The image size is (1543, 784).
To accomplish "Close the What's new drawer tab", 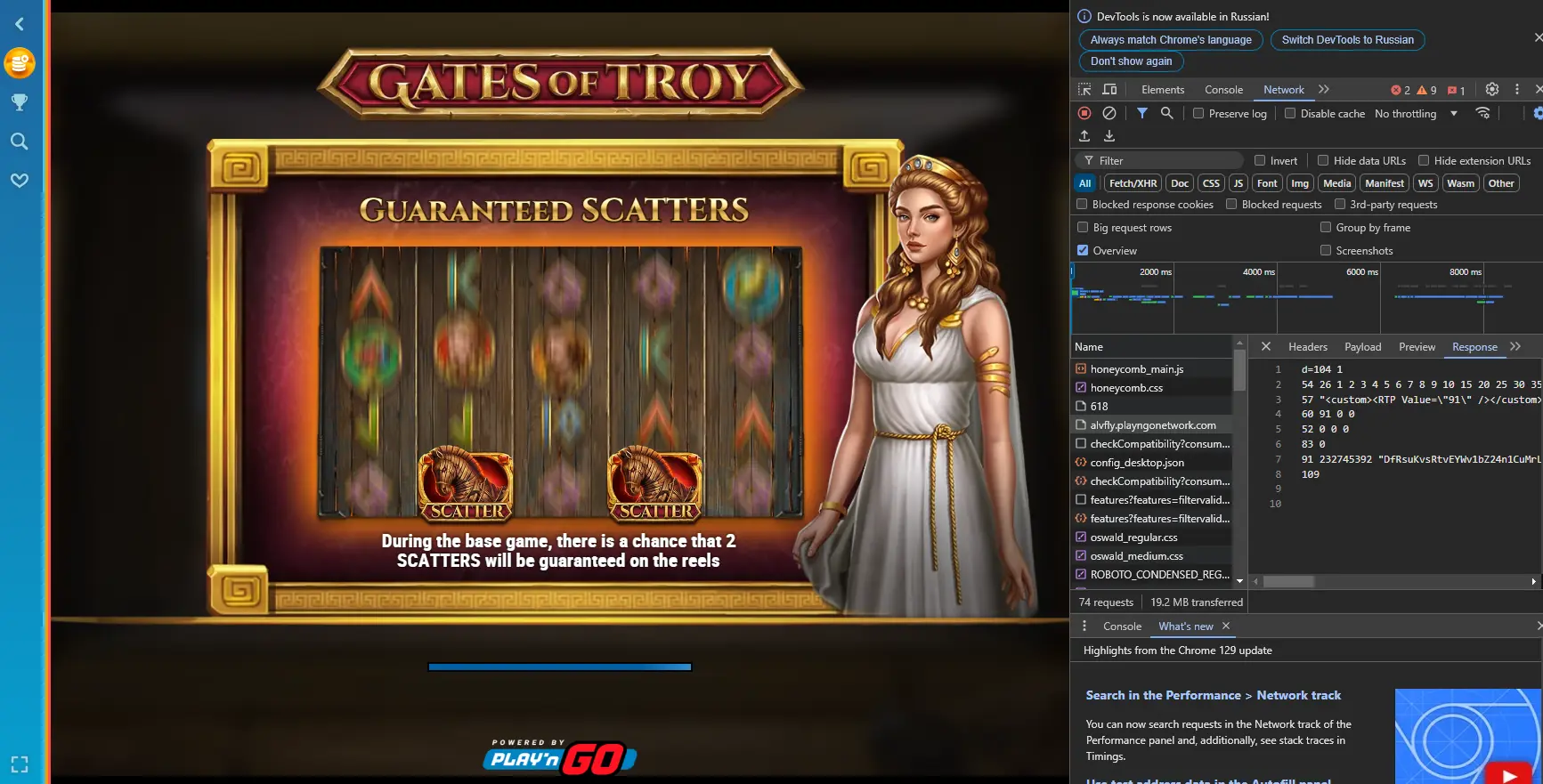I will (1226, 626).
